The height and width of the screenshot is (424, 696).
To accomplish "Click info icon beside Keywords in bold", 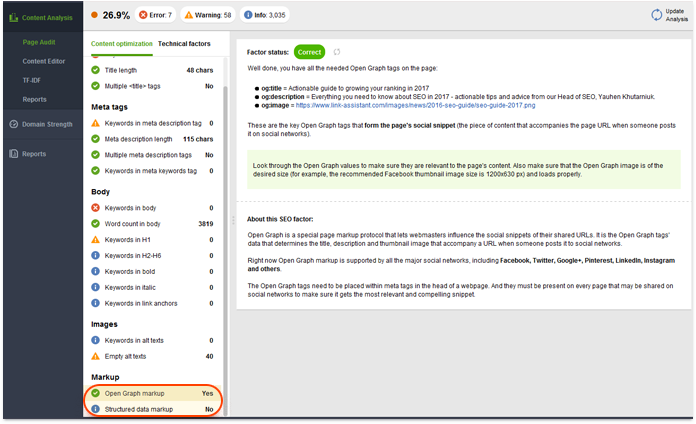I will [x=95, y=271].
